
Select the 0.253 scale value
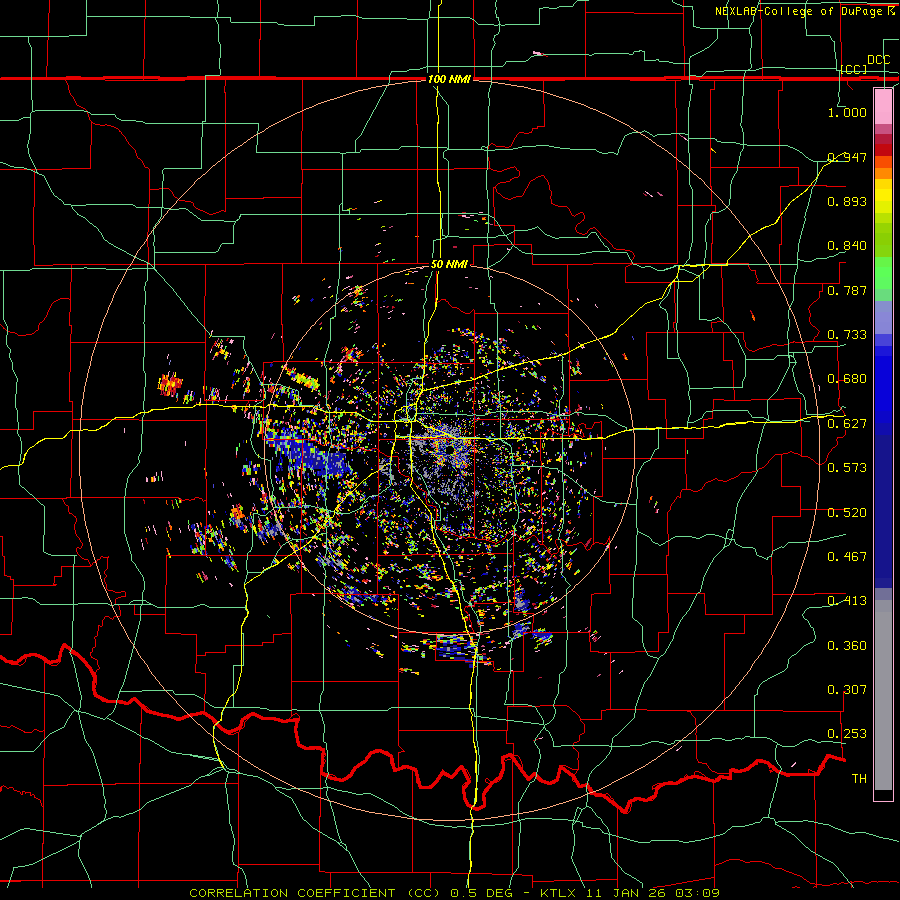click(x=847, y=734)
